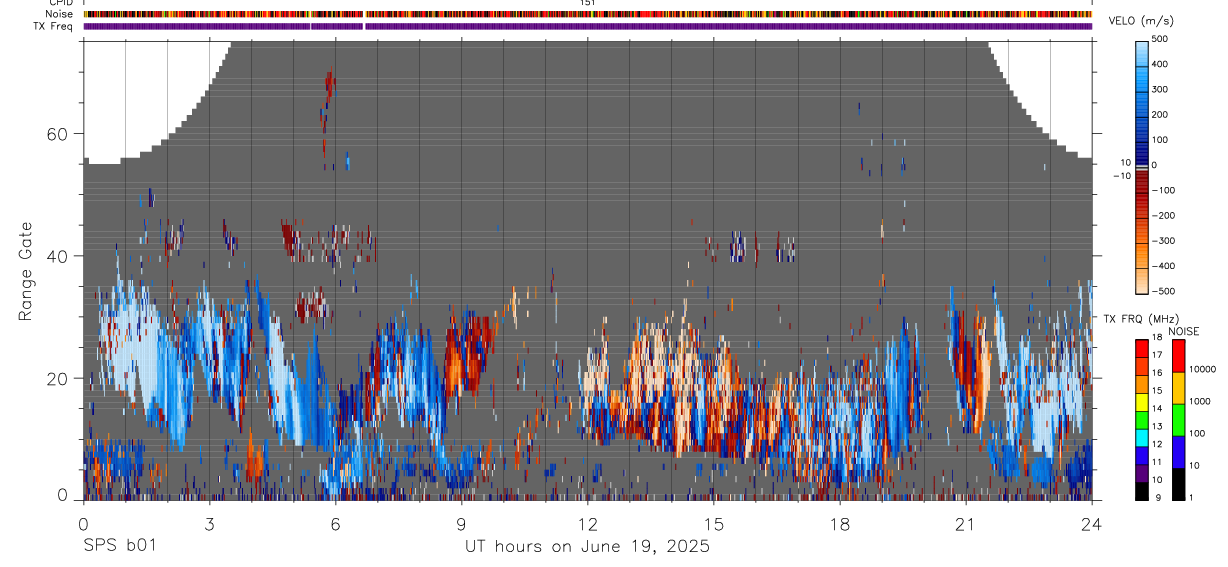
Task: Click the '-500' label on velocity colorbar
Action: [x=1162, y=292]
